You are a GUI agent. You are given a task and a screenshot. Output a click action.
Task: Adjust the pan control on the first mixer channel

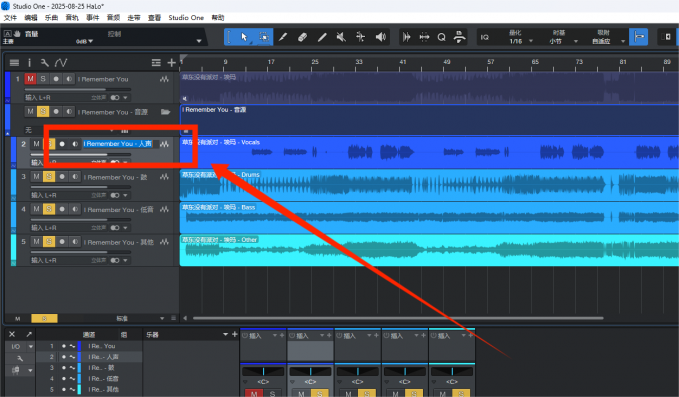(263, 371)
